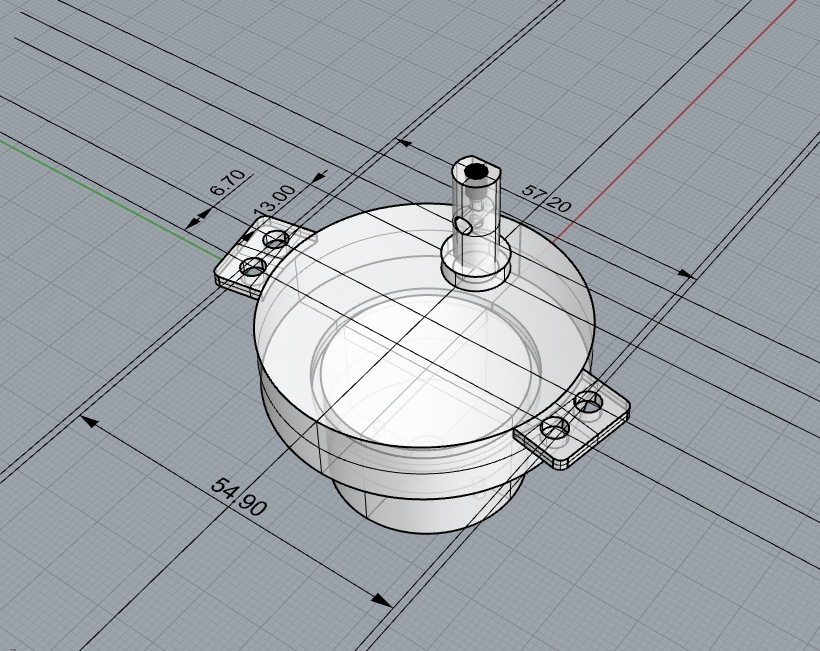Image resolution: width=820 pixels, height=651 pixels.
Task: Select the upper hole on the right mounting tab
Action: (x=588, y=402)
